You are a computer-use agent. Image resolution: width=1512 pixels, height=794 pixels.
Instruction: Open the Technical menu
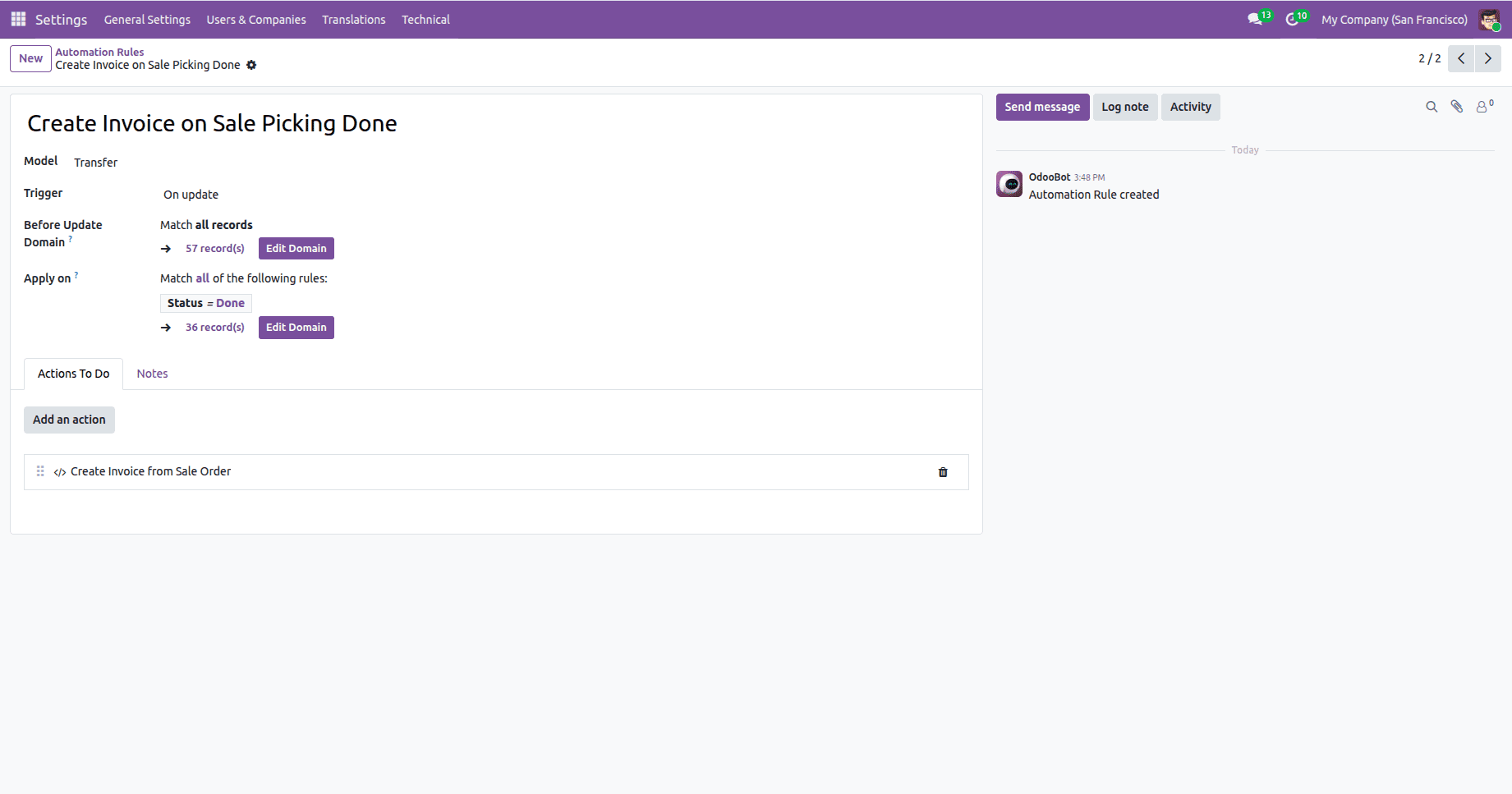coord(425,20)
